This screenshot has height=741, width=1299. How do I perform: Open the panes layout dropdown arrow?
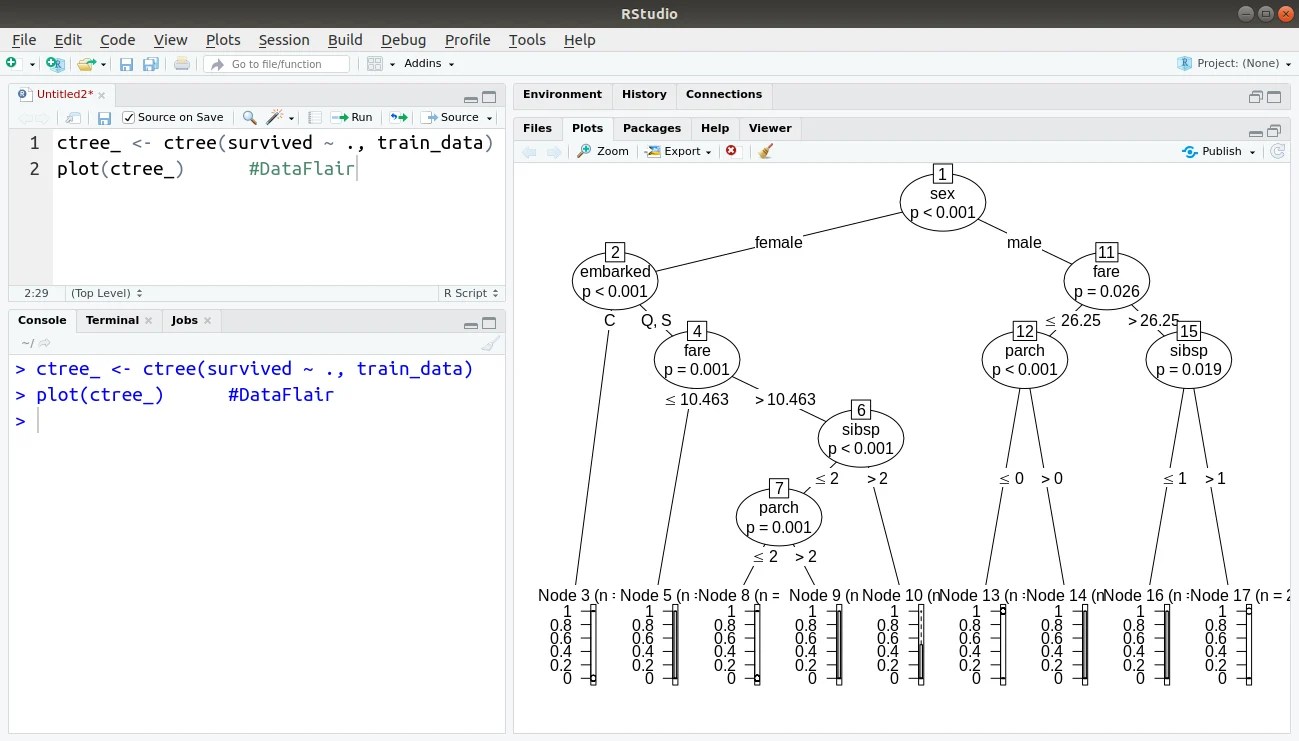click(x=392, y=64)
